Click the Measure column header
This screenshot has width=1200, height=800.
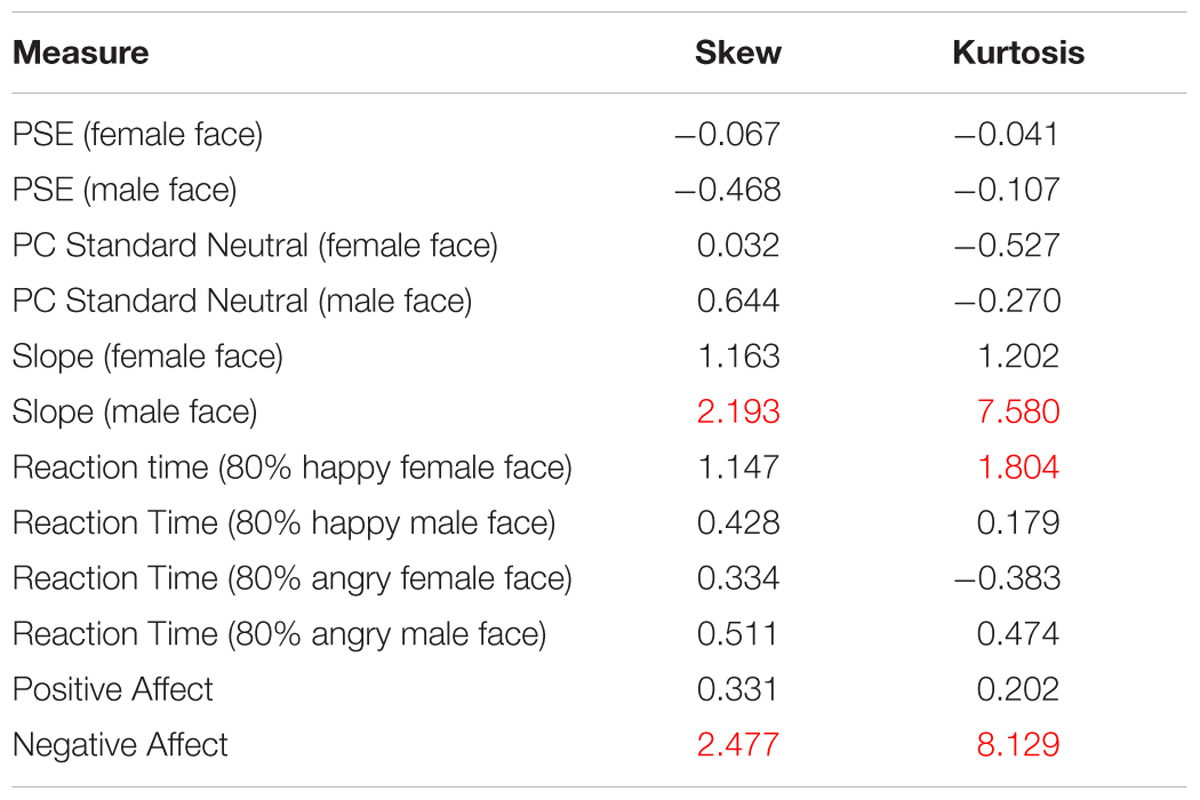(81, 53)
